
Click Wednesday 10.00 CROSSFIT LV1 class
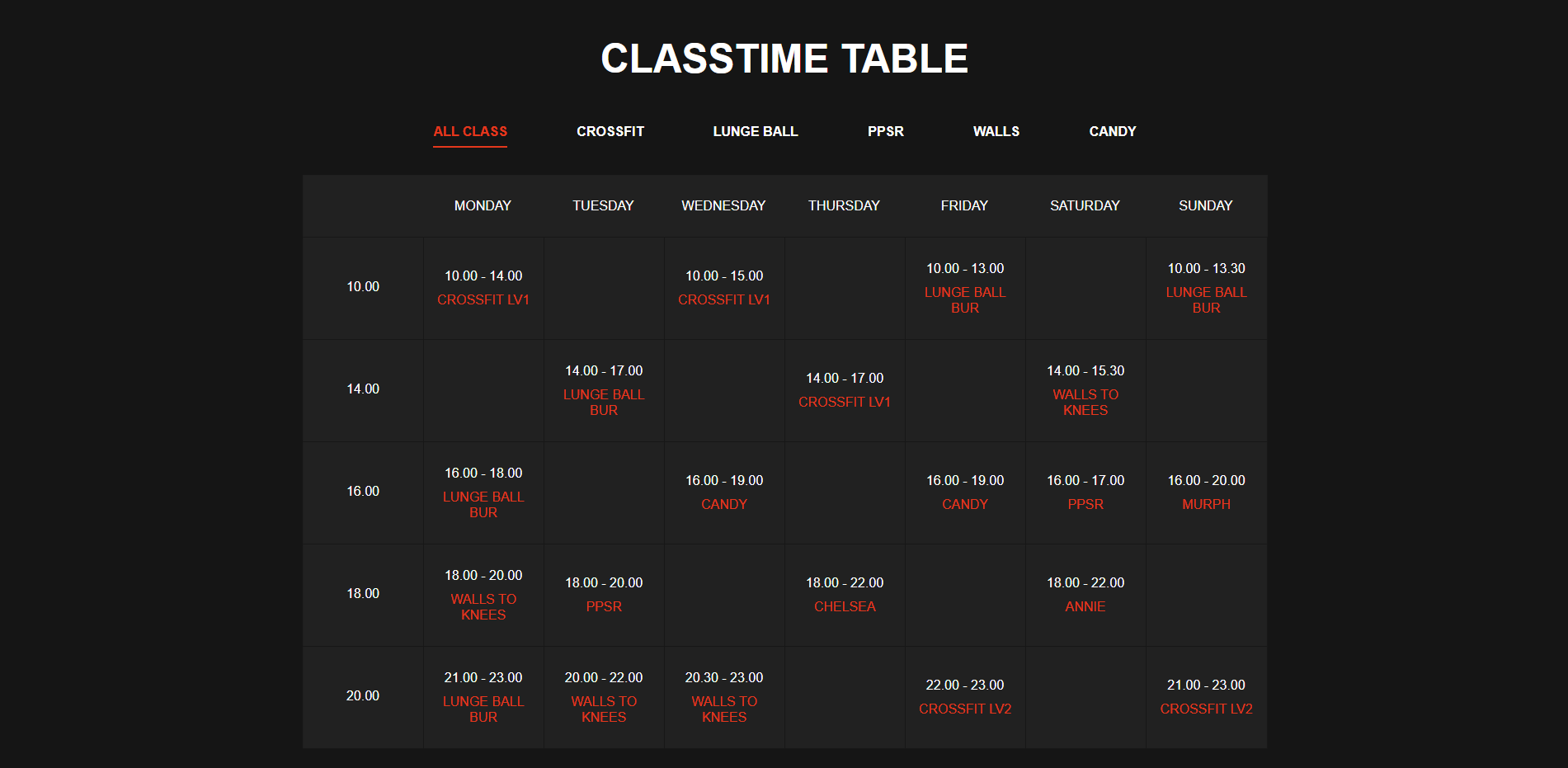pyautogui.click(x=724, y=299)
